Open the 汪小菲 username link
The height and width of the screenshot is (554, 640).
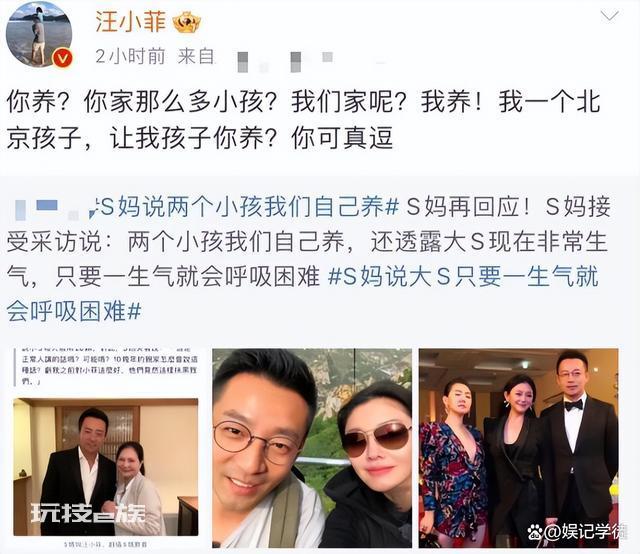[131, 22]
